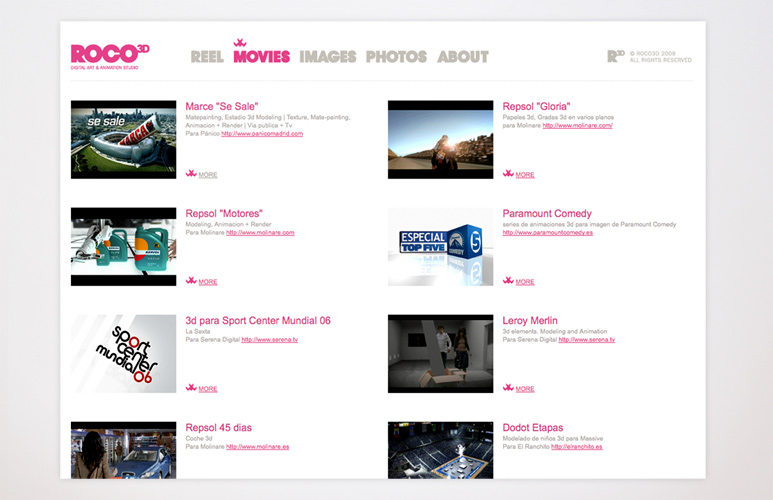Open Repsol 45 dias car thumbnail
The width and height of the screenshot is (773, 500).
point(123,450)
